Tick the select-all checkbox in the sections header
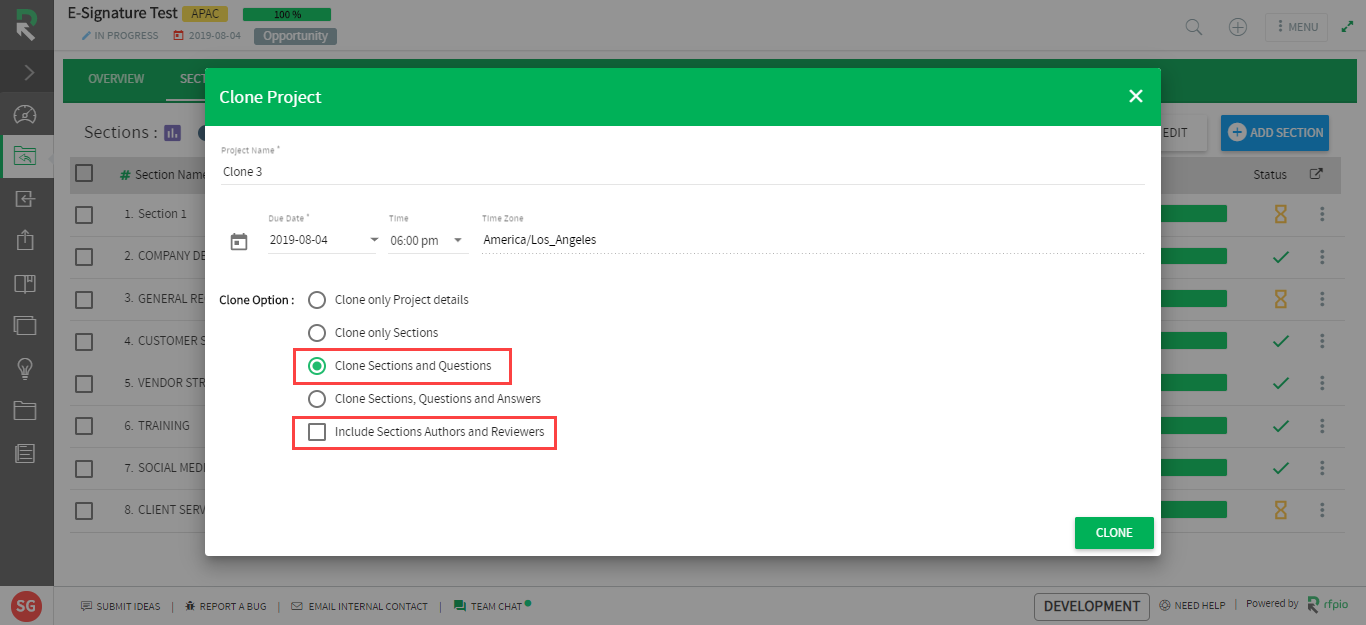 (84, 173)
